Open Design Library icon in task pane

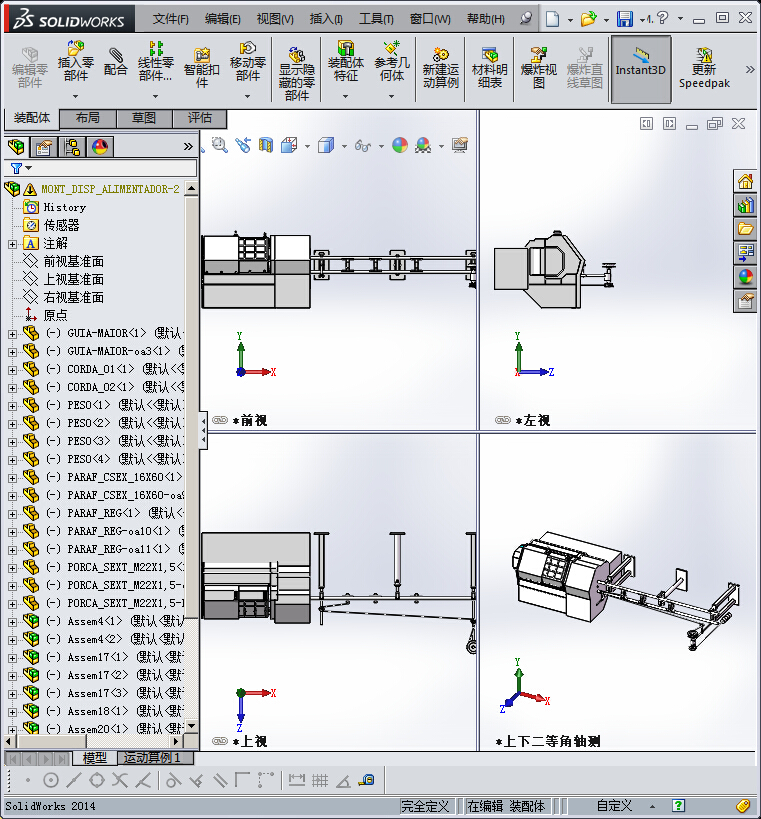pyautogui.click(x=745, y=205)
